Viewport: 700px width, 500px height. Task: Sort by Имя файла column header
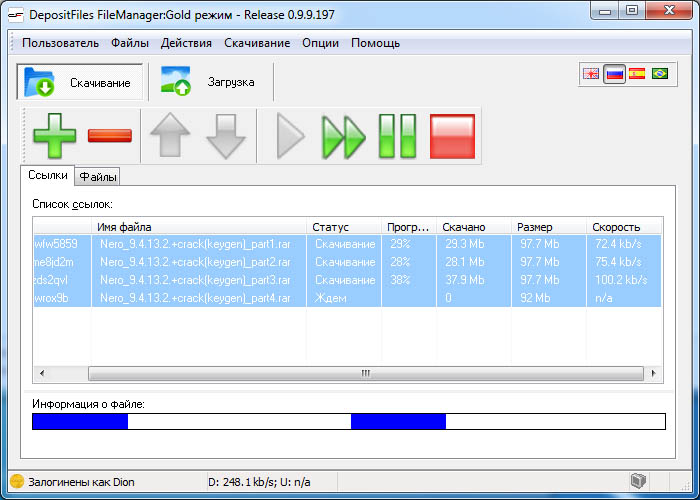(x=199, y=227)
